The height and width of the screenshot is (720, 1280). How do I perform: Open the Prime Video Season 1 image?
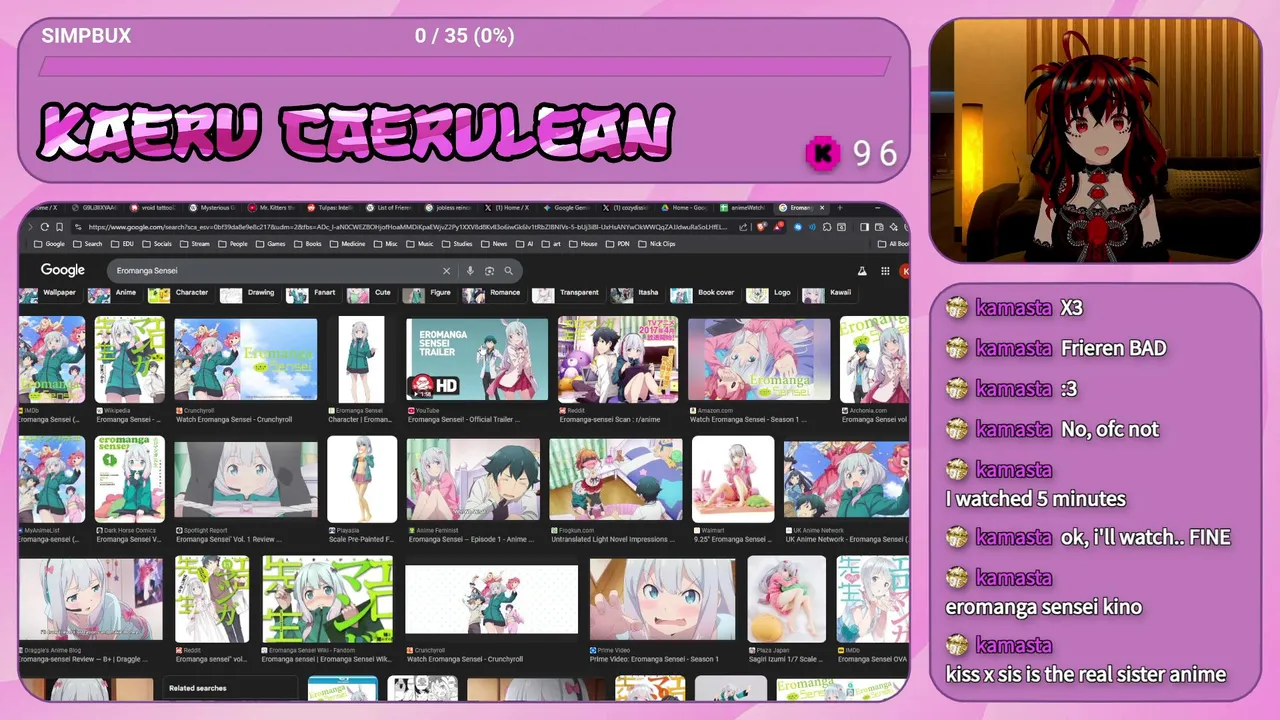[x=664, y=599]
